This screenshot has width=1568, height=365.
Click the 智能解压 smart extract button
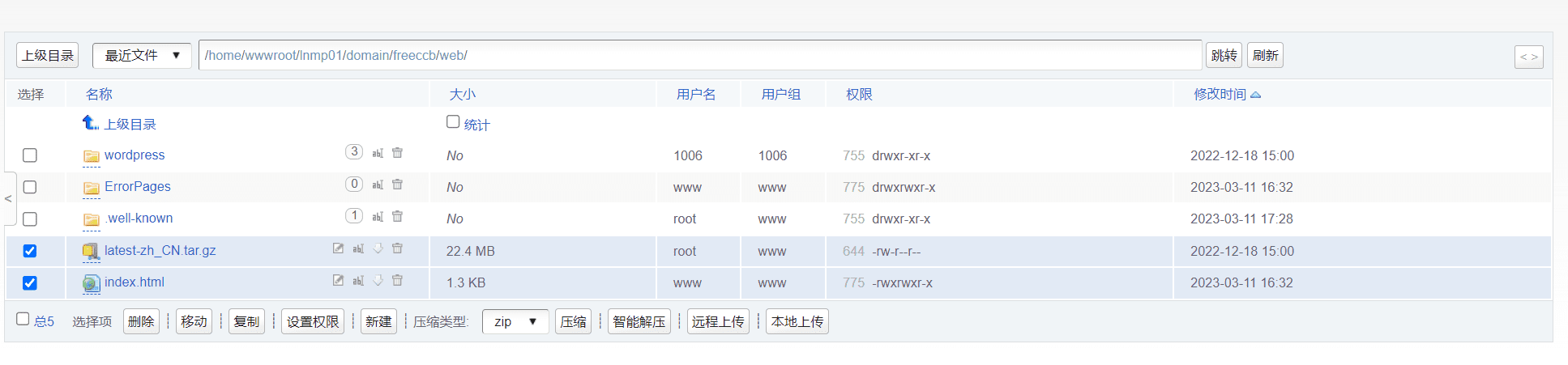click(x=639, y=321)
